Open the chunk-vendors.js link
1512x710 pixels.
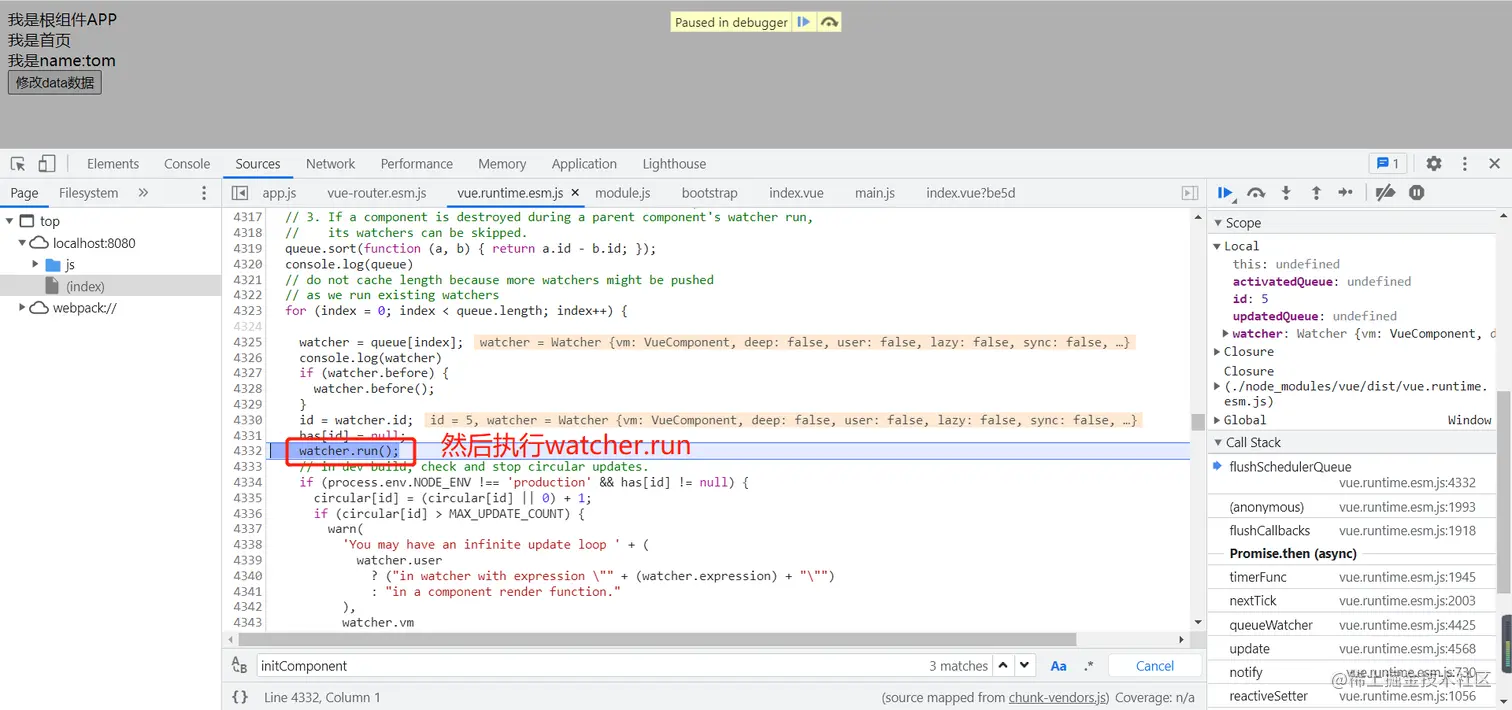(1058, 697)
